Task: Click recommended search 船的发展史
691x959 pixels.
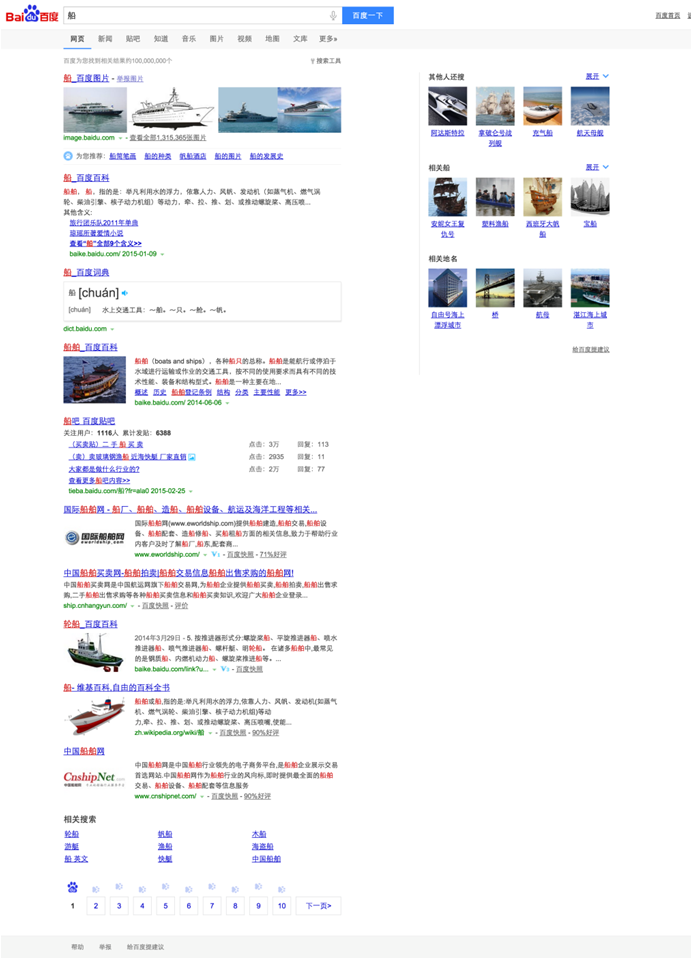Action: [267, 156]
